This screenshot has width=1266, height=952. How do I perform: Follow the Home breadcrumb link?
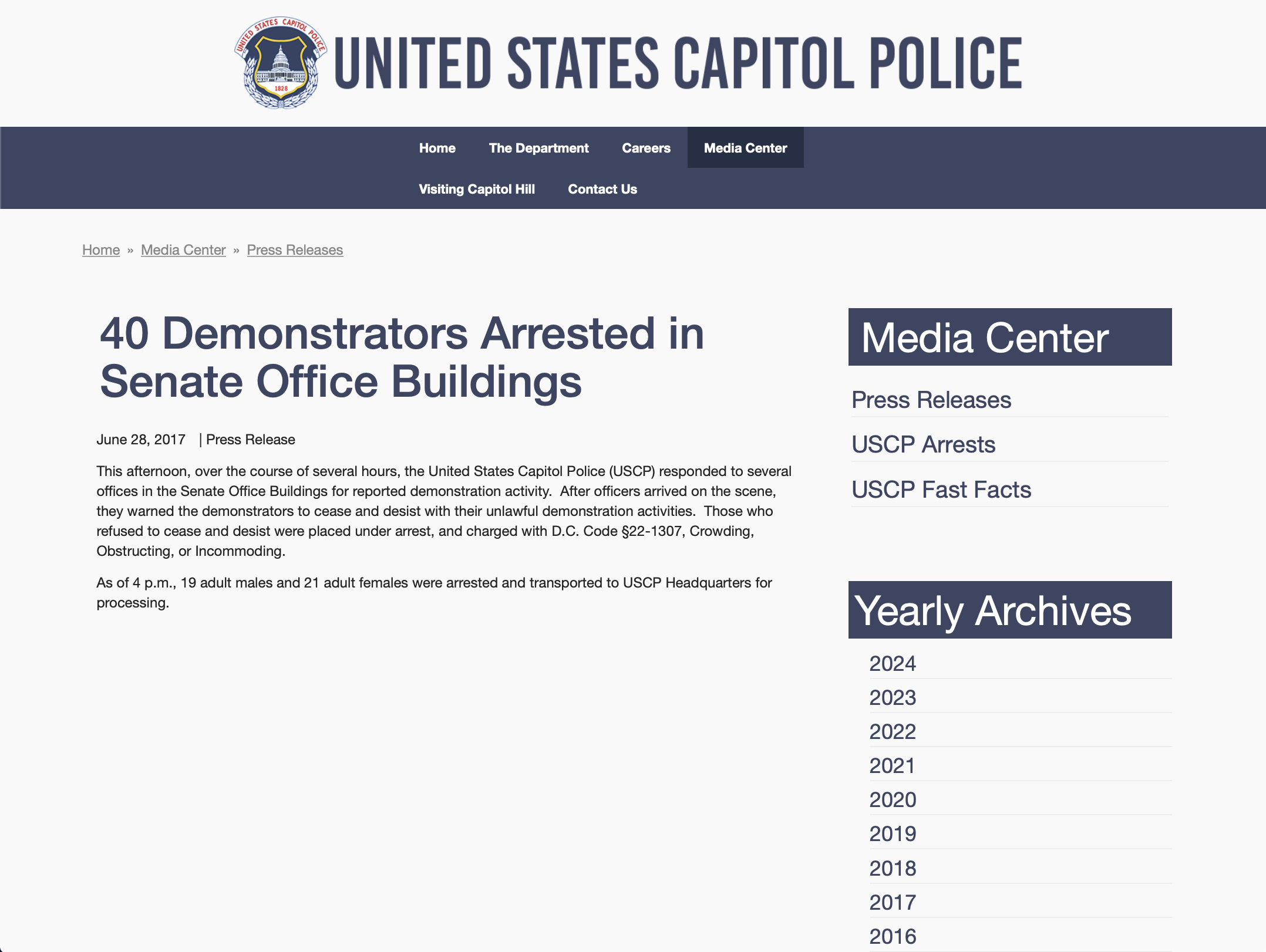[101, 250]
